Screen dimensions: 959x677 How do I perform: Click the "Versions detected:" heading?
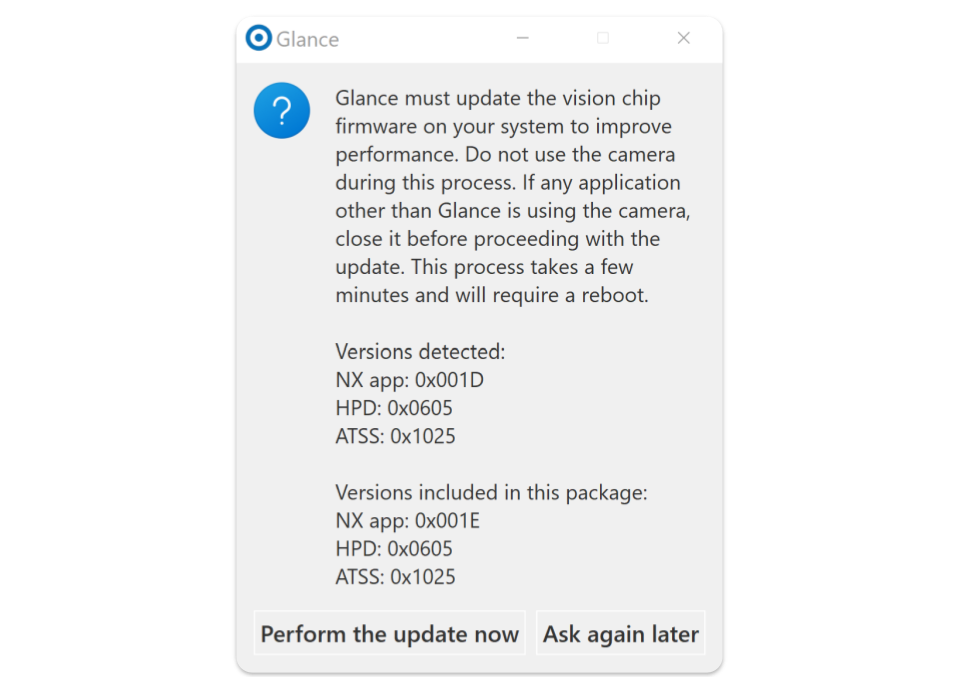click(x=420, y=352)
